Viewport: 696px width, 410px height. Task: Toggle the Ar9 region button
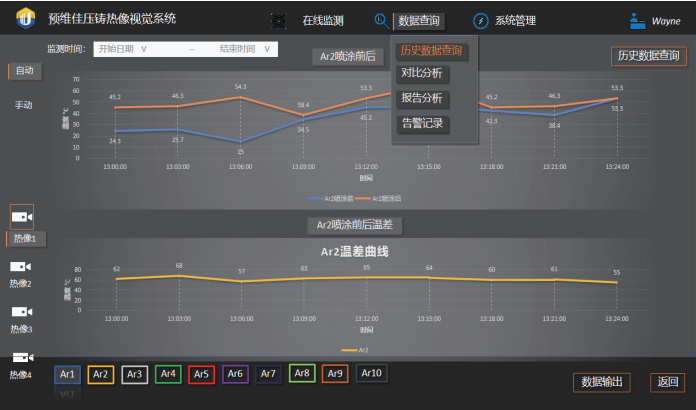point(335,374)
